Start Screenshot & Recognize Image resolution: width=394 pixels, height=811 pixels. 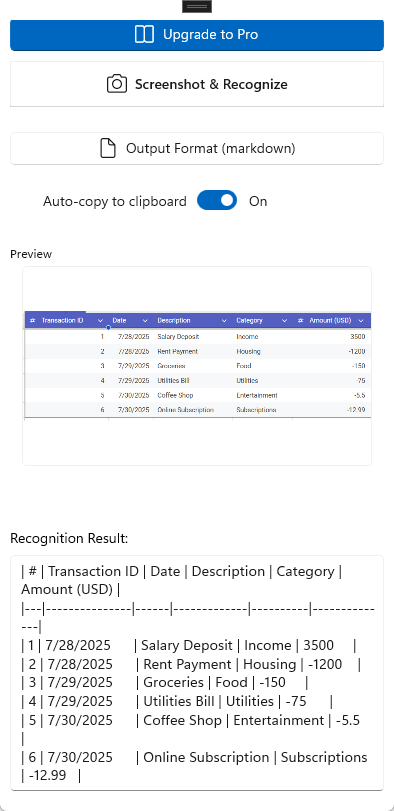click(x=197, y=84)
